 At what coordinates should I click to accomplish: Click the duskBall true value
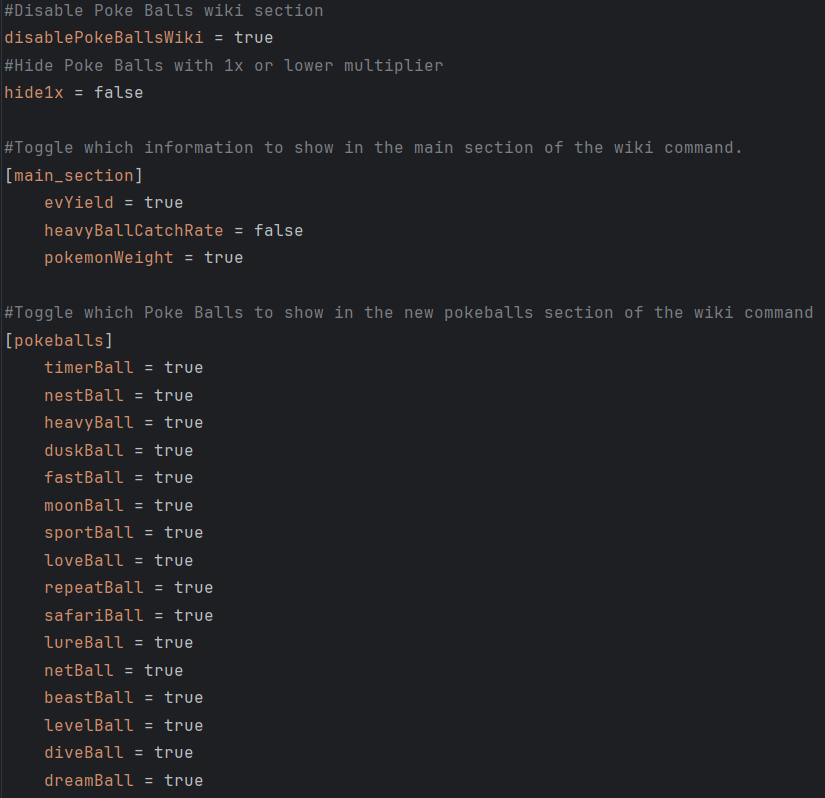(173, 450)
